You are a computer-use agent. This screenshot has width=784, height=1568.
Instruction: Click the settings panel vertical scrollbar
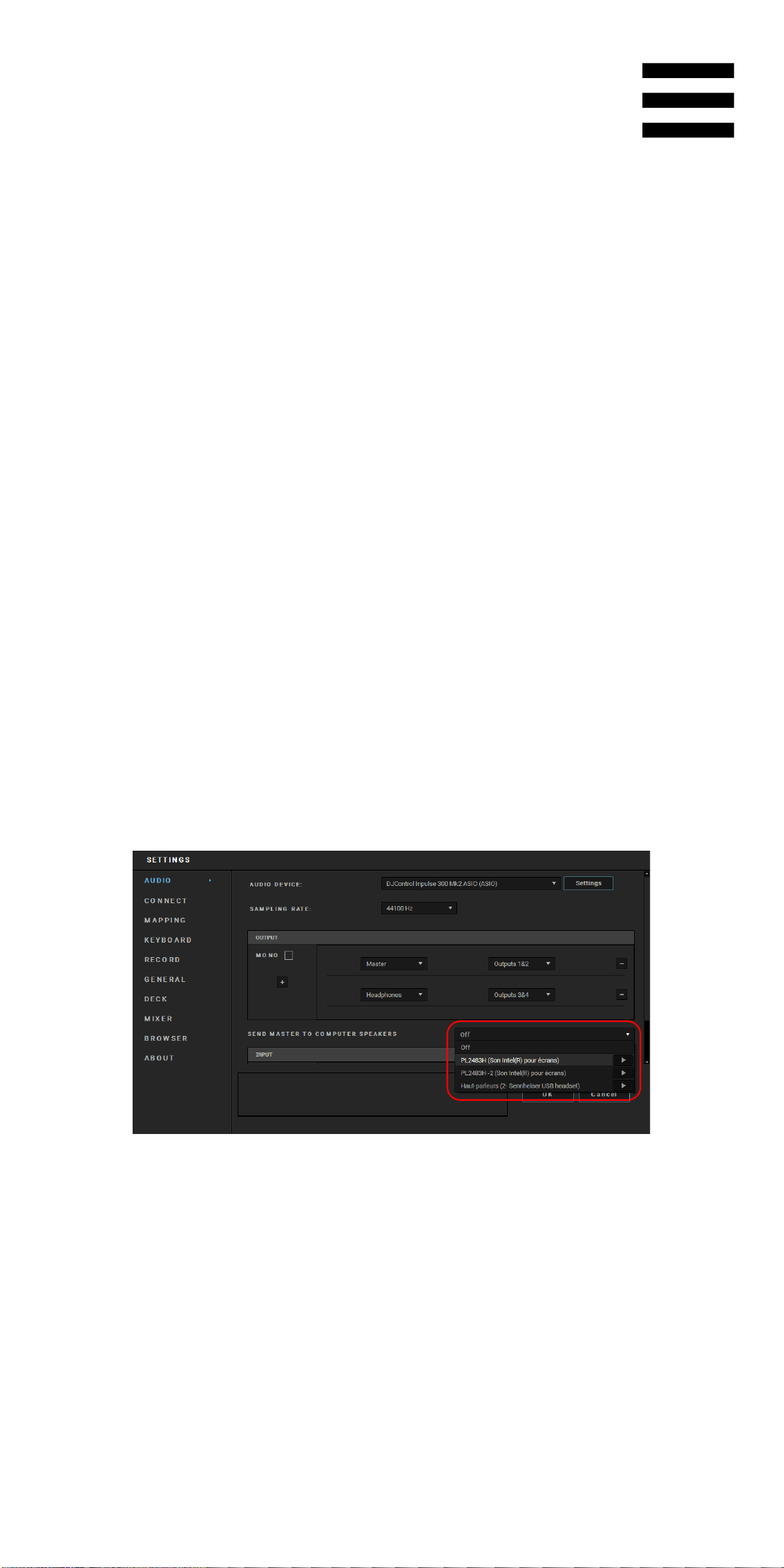point(647,967)
